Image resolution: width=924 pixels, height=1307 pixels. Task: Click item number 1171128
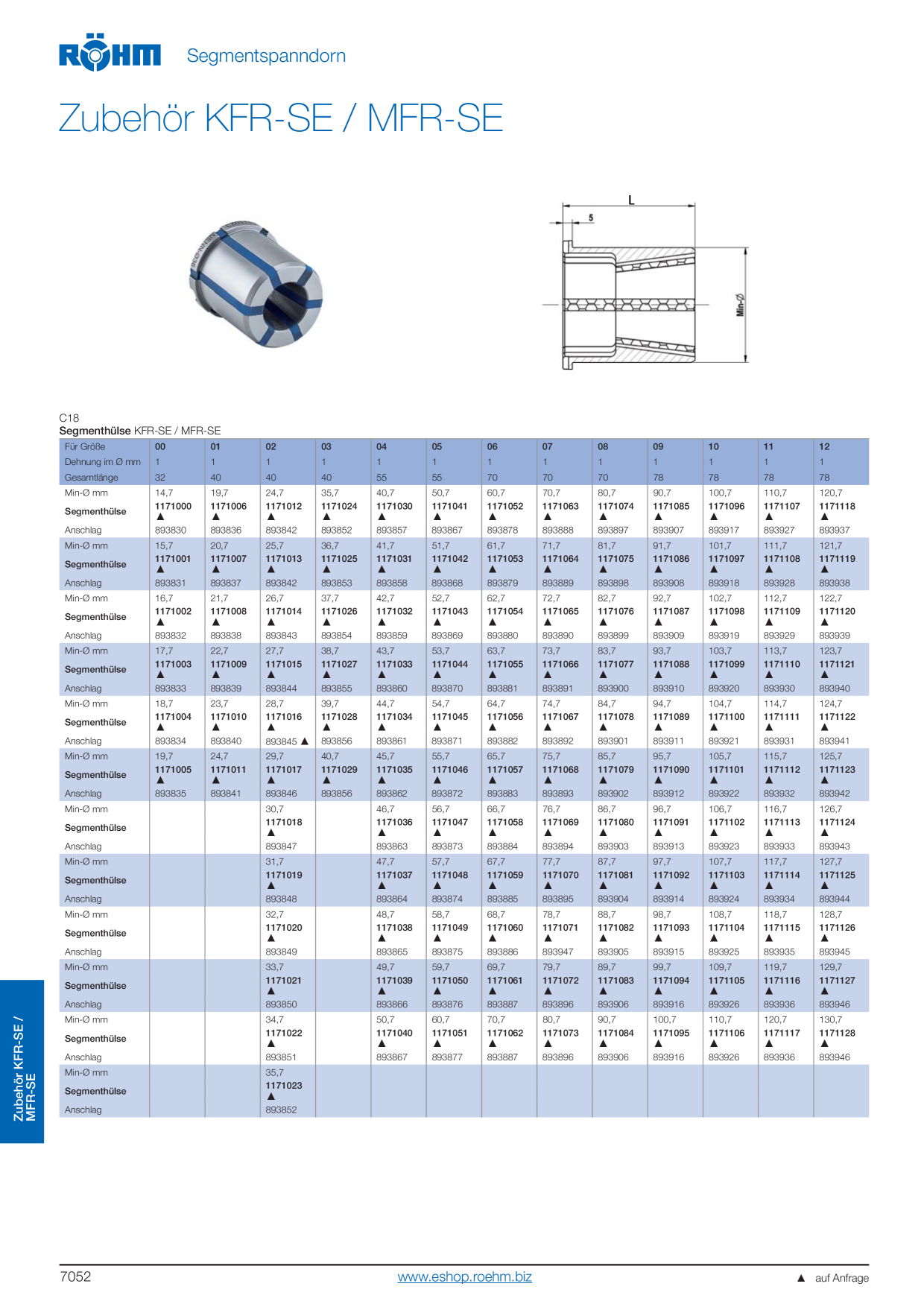point(838,1033)
